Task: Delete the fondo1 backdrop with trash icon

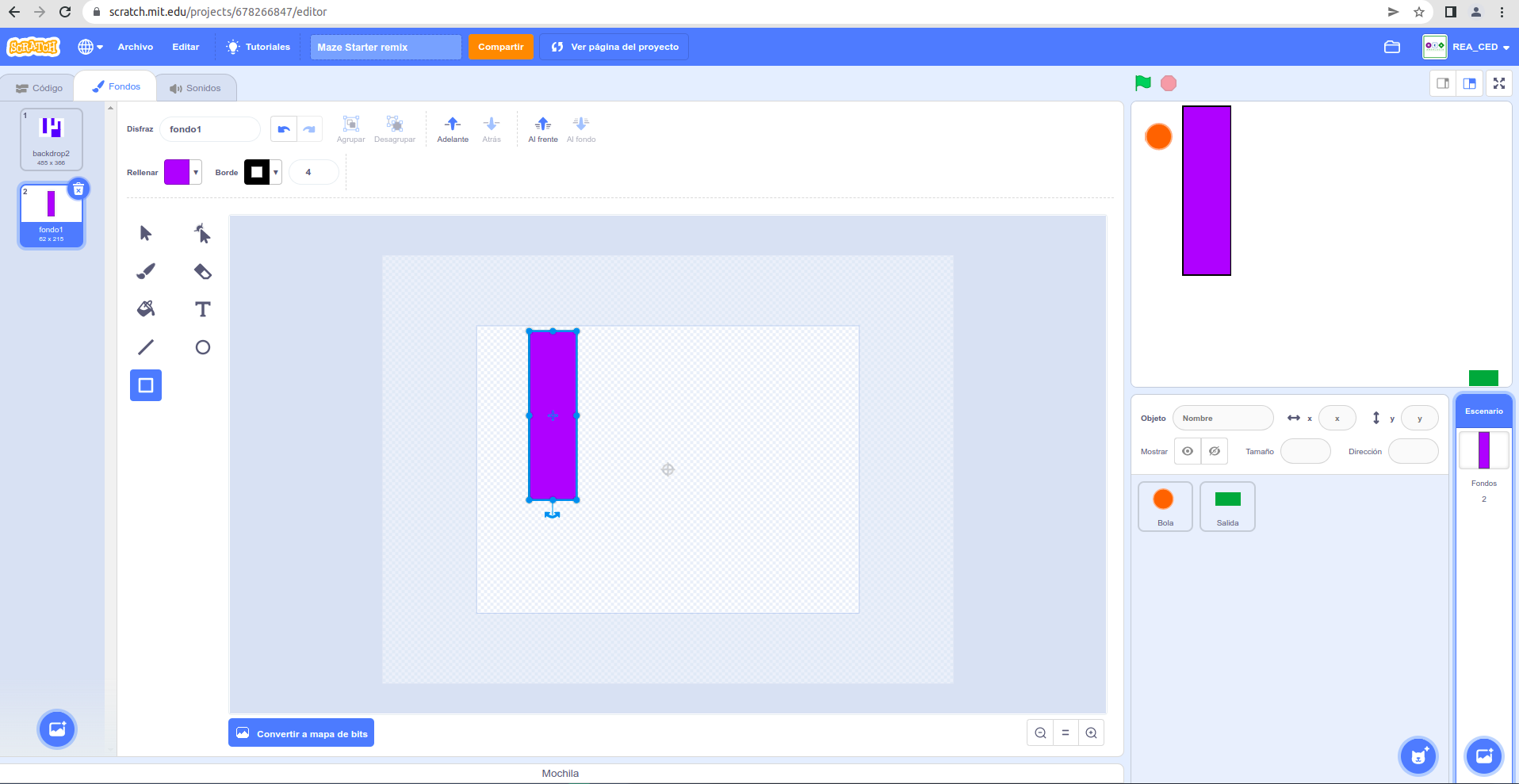Action: (78, 189)
